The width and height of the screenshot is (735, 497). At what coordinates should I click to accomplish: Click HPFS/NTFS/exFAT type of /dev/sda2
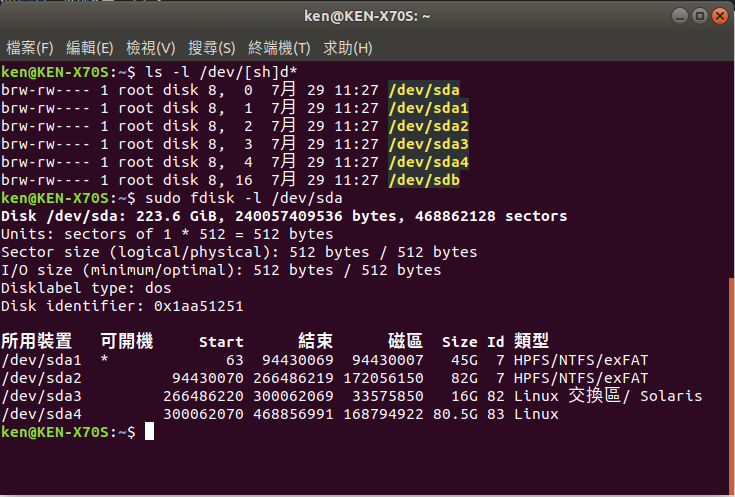pos(581,378)
